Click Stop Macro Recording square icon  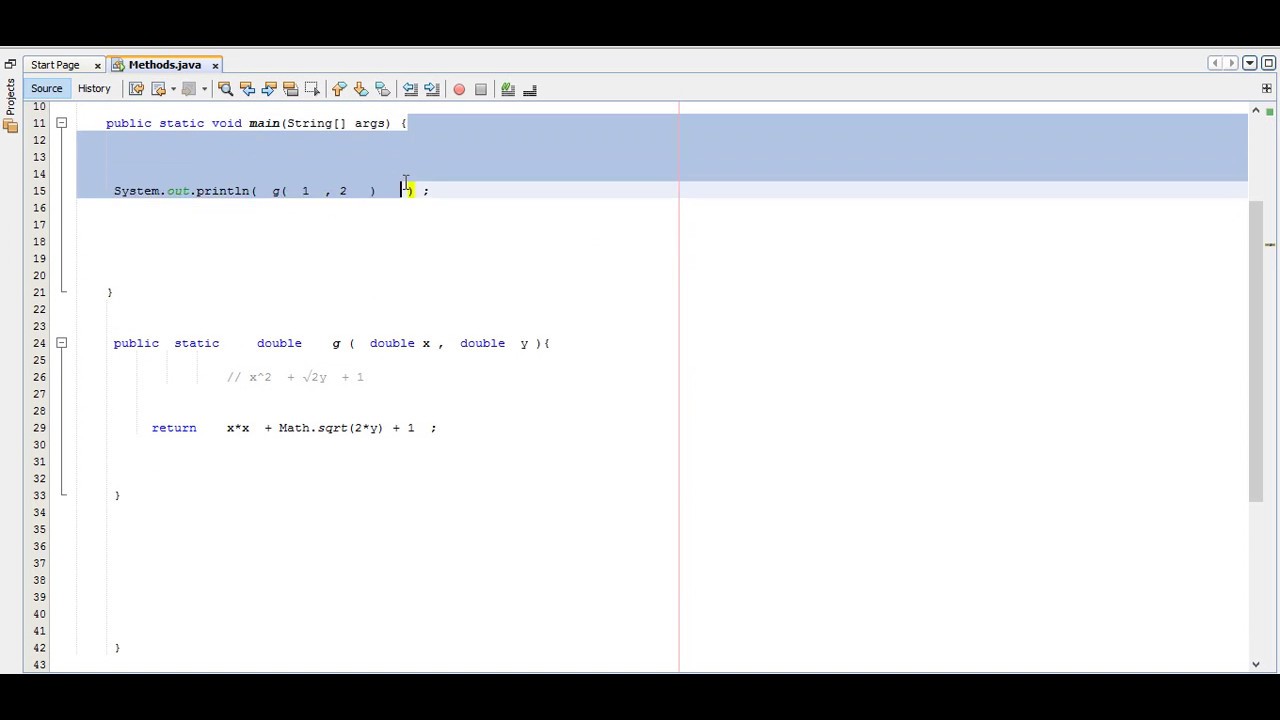pos(481,89)
